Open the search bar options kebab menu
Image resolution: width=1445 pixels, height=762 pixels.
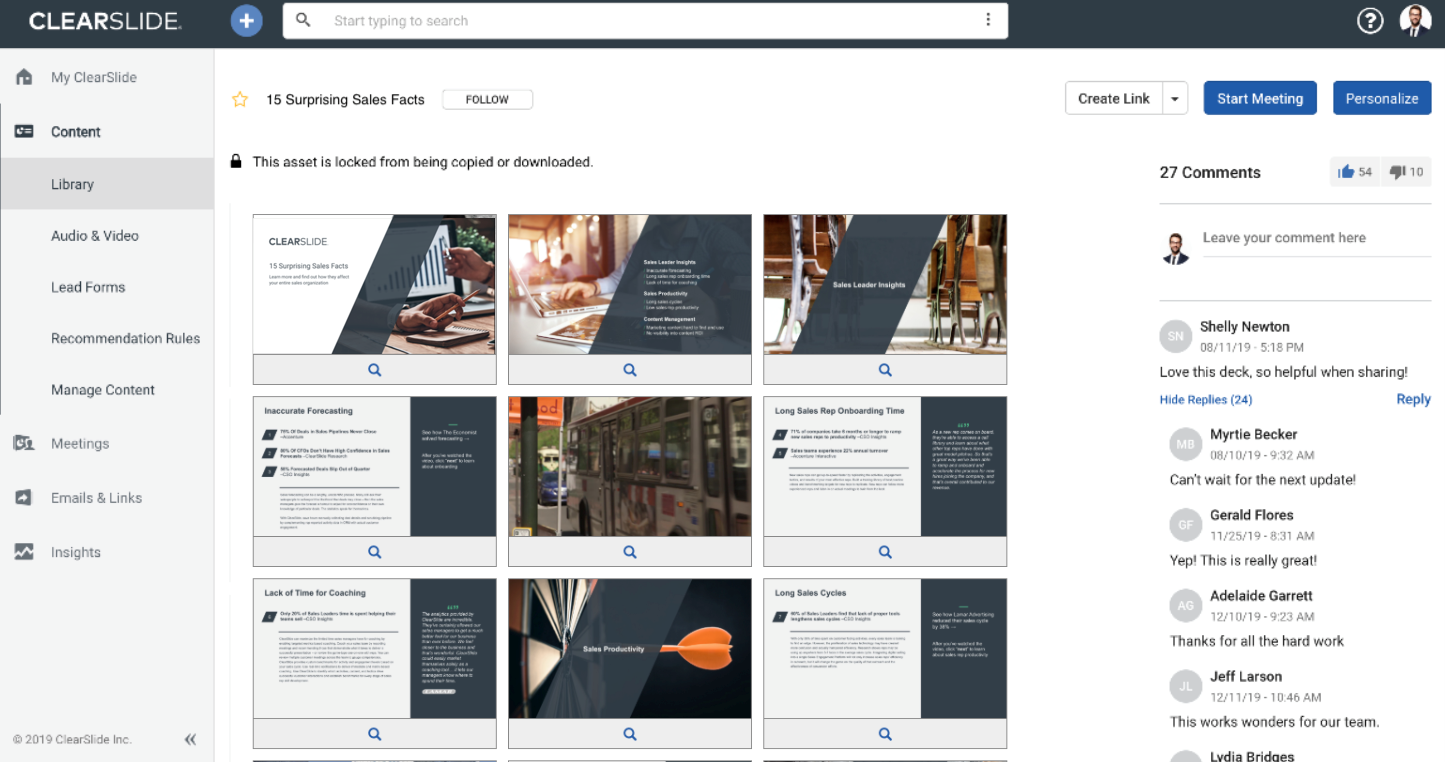987,20
